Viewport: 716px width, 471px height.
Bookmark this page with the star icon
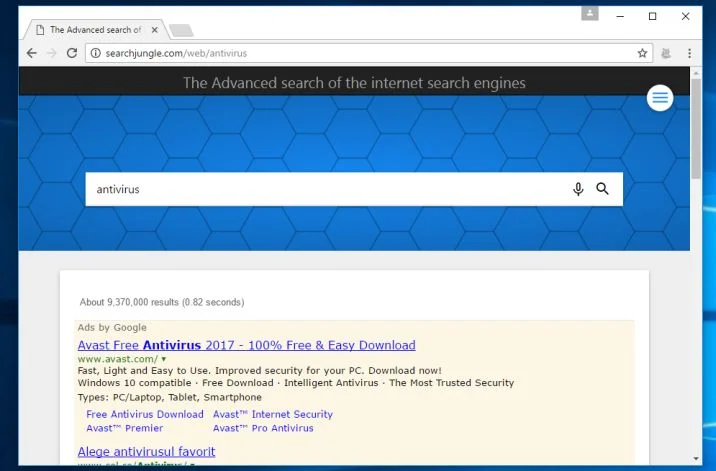click(x=642, y=53)
